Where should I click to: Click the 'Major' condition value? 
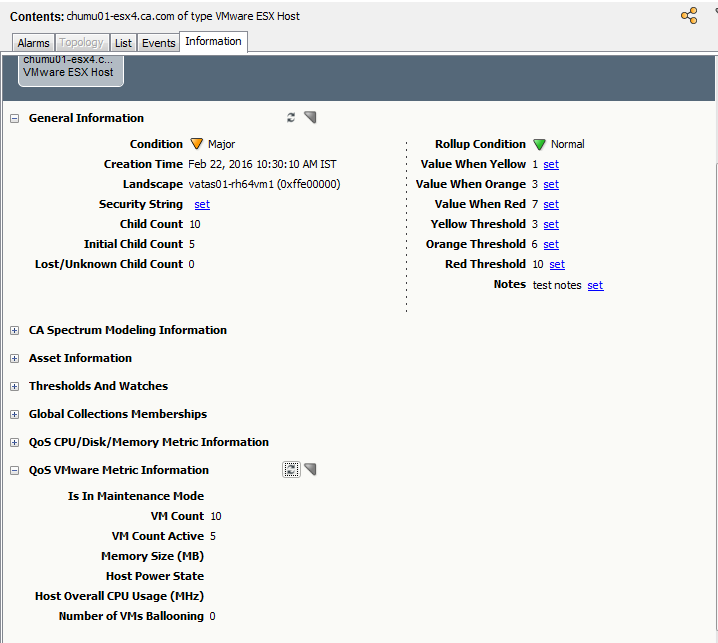(x=221, y=144)
